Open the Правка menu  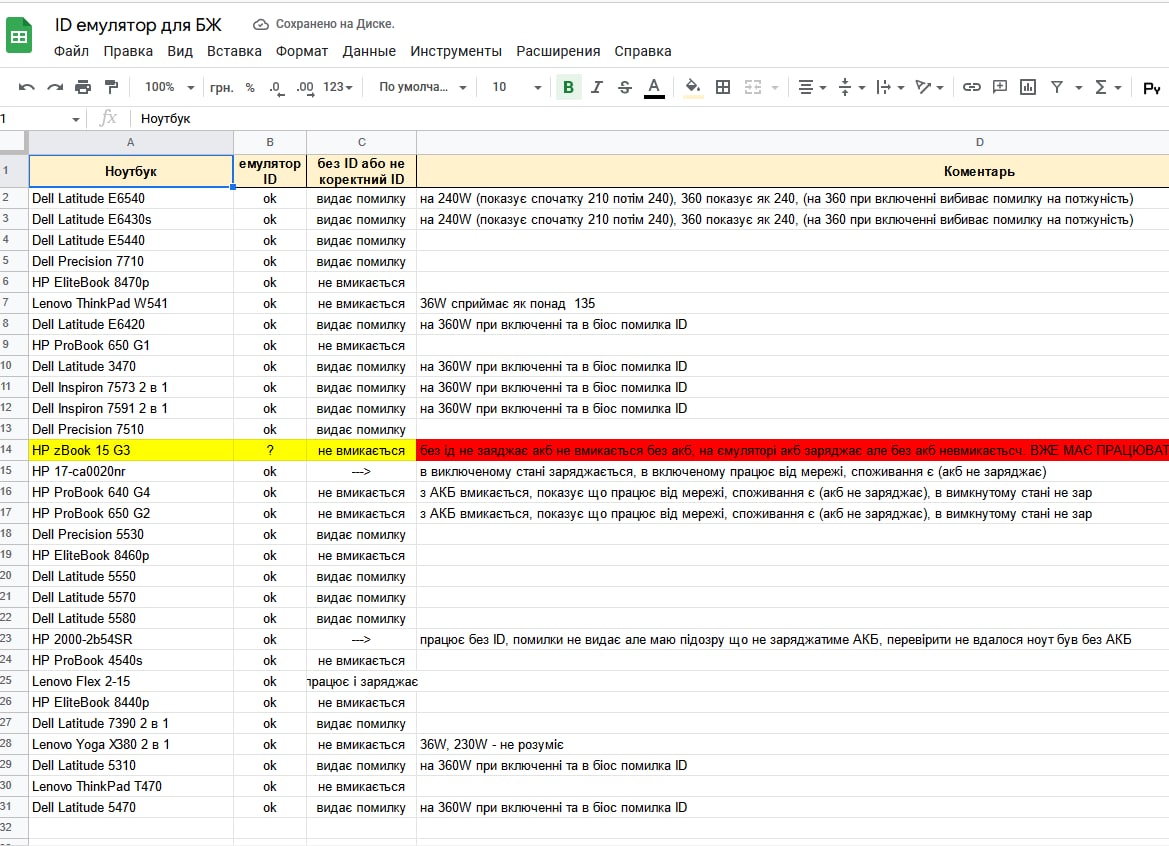[128, 51]
